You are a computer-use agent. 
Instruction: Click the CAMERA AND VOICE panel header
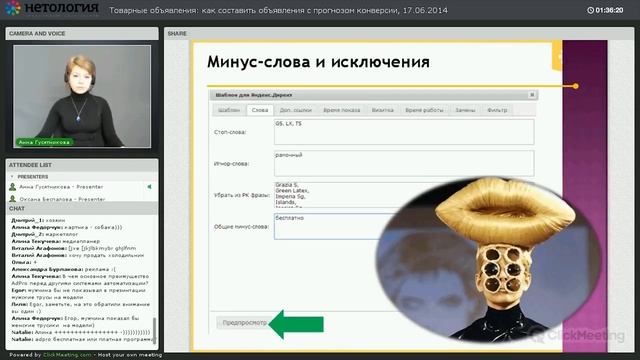(82, 33)
